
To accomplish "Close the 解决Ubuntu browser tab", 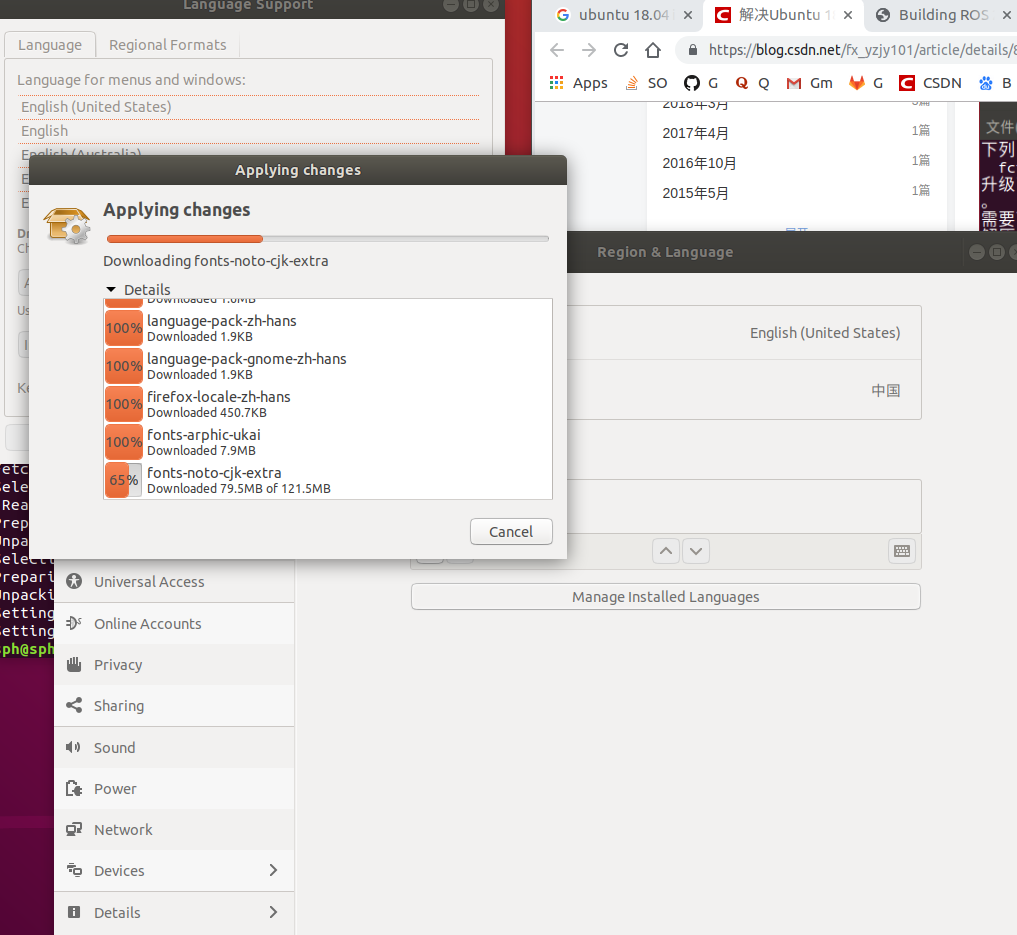I will pos(848,15).
